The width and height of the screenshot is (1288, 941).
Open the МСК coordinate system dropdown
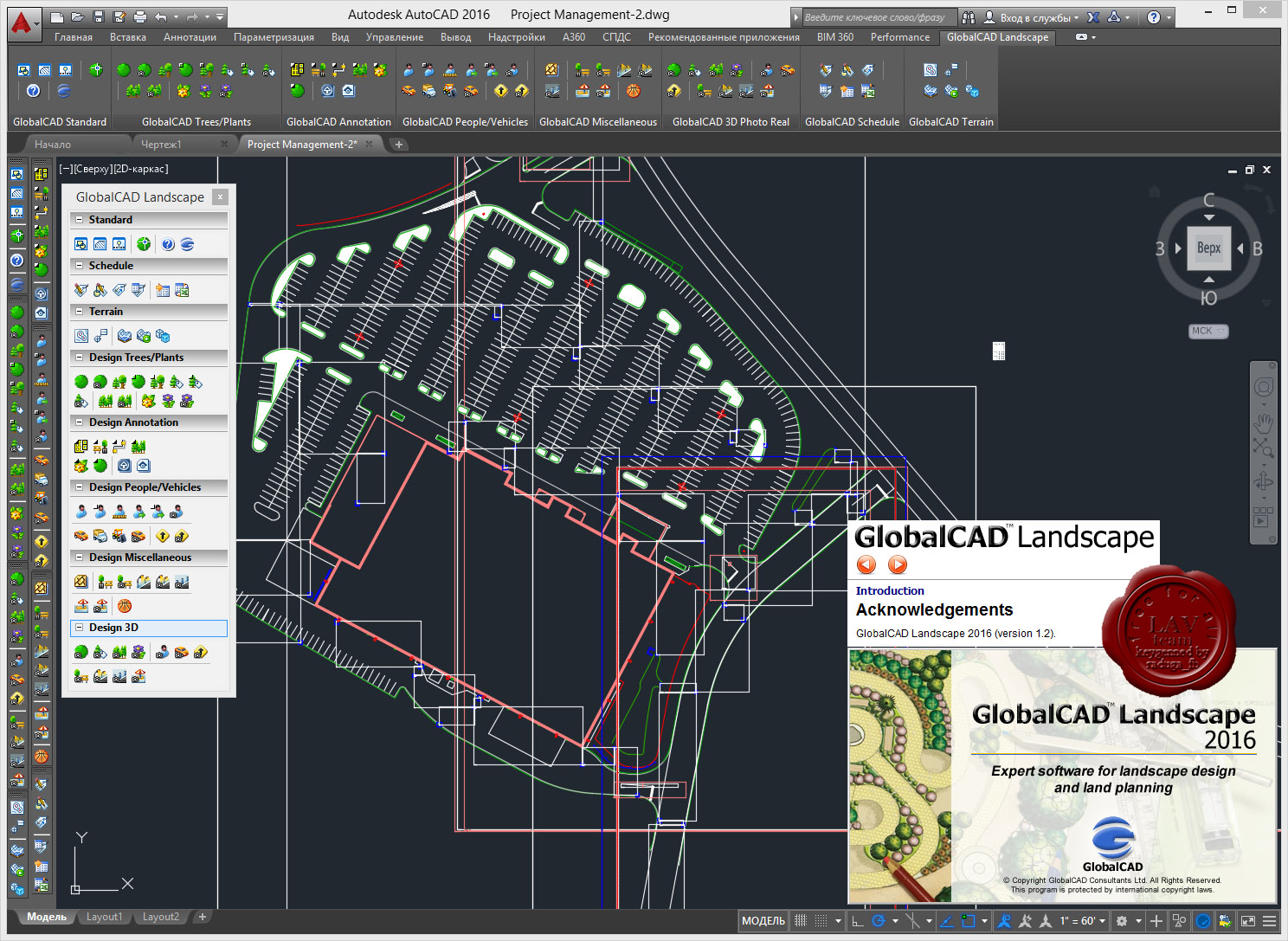[x=1208, y=331]
